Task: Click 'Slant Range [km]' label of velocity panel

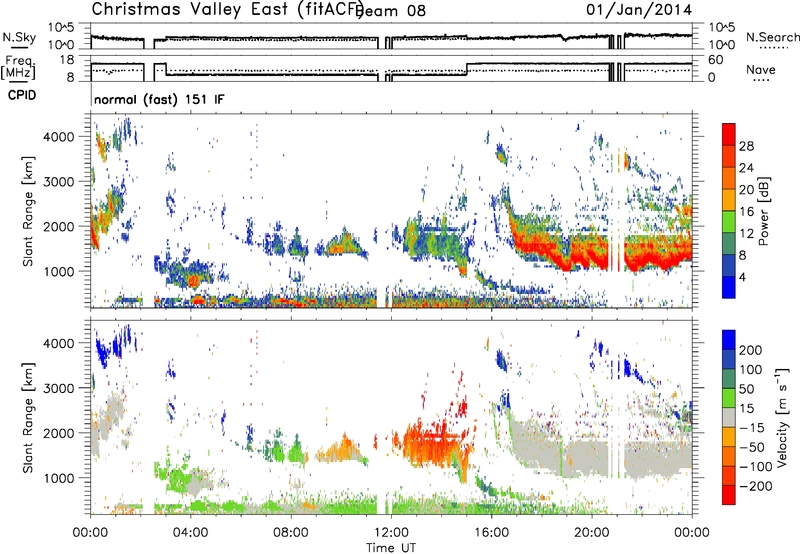Action: pyautogui.click(x=28, y=417)
